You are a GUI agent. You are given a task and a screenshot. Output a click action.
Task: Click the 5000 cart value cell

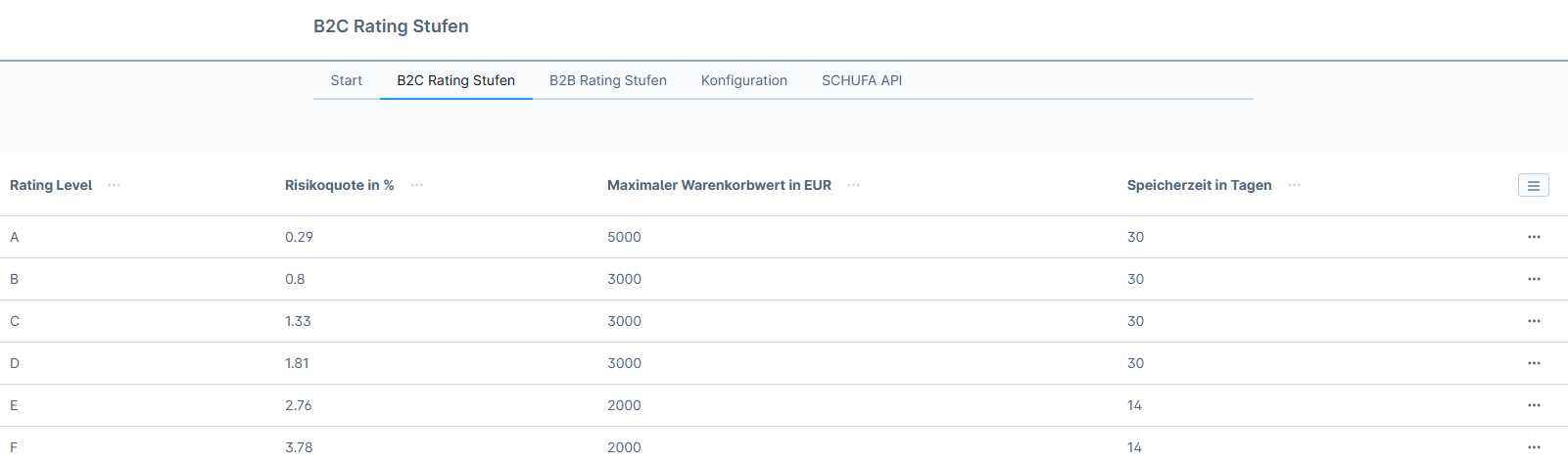pos(624,237)
